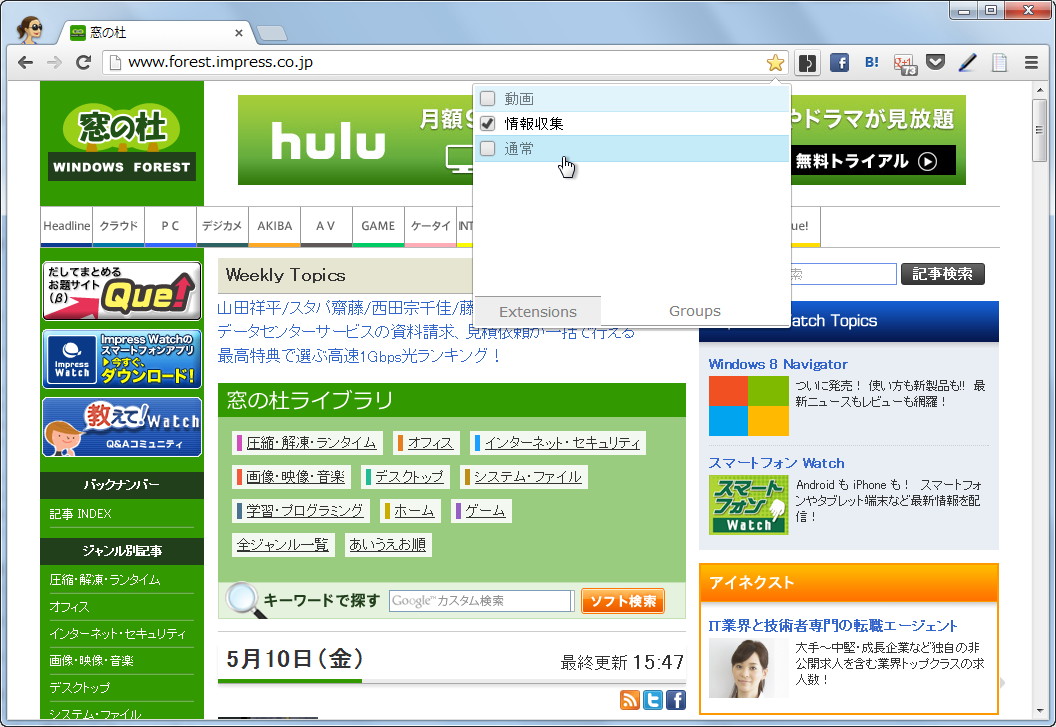Open the pen-shaped annotation extension icon
Screen dimensions: 1056x727
(x=967, y=62)
